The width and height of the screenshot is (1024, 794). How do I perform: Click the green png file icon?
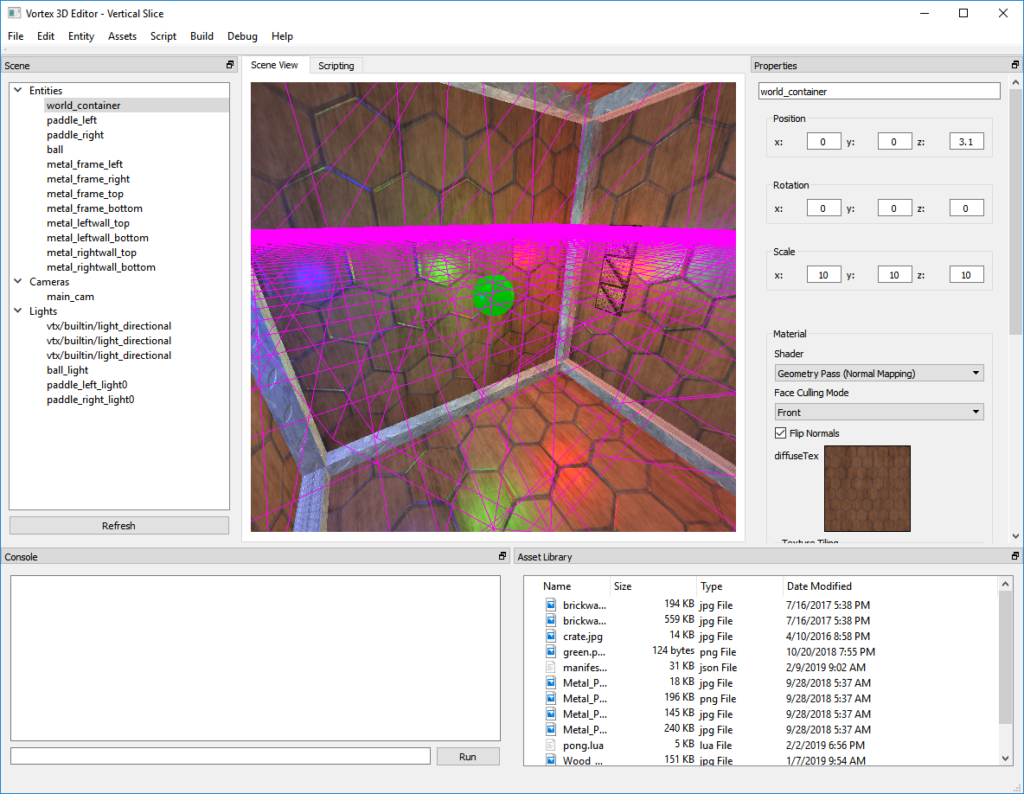tap(550, 652)
